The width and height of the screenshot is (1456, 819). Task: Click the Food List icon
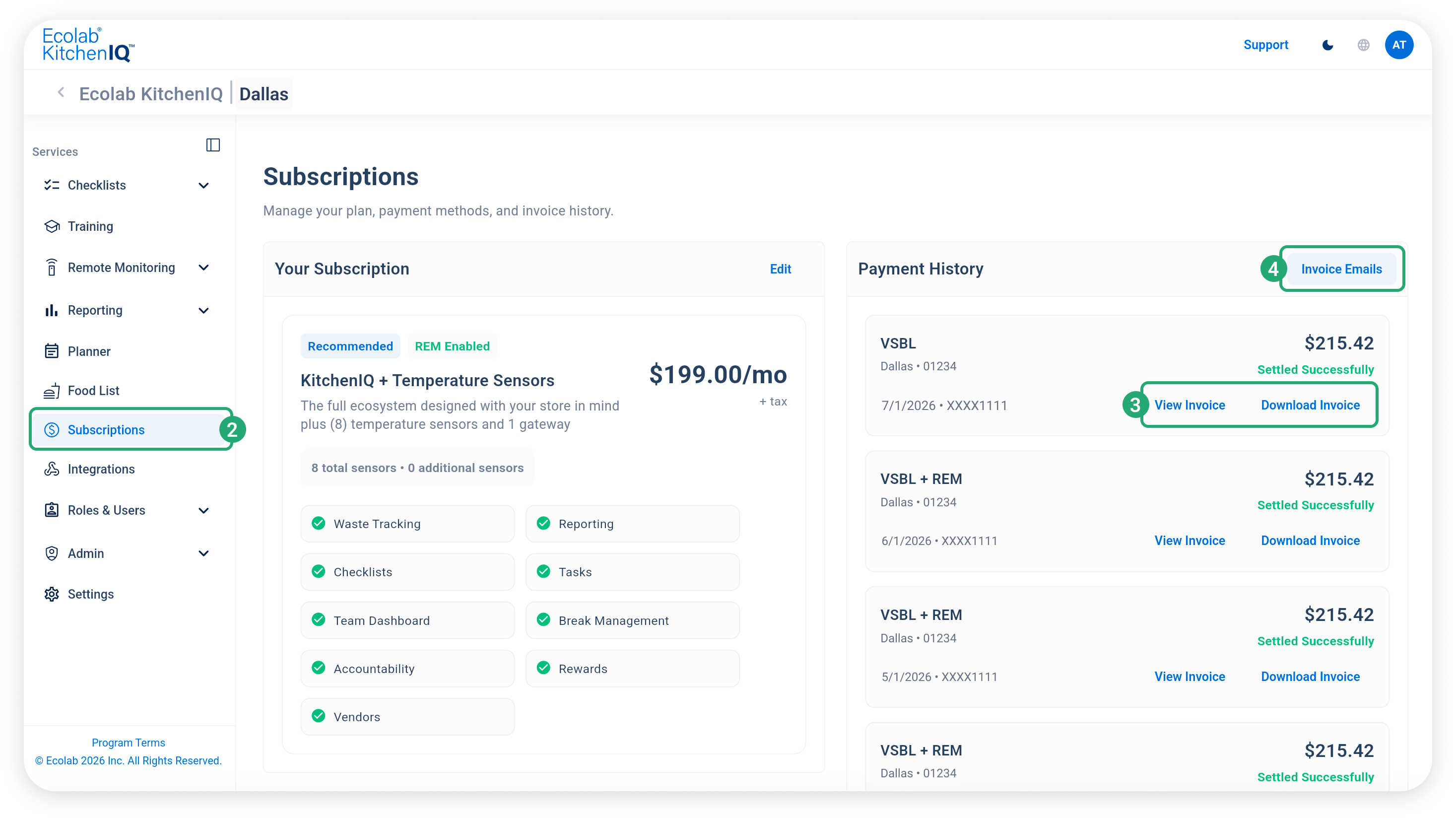coord(52,391)
